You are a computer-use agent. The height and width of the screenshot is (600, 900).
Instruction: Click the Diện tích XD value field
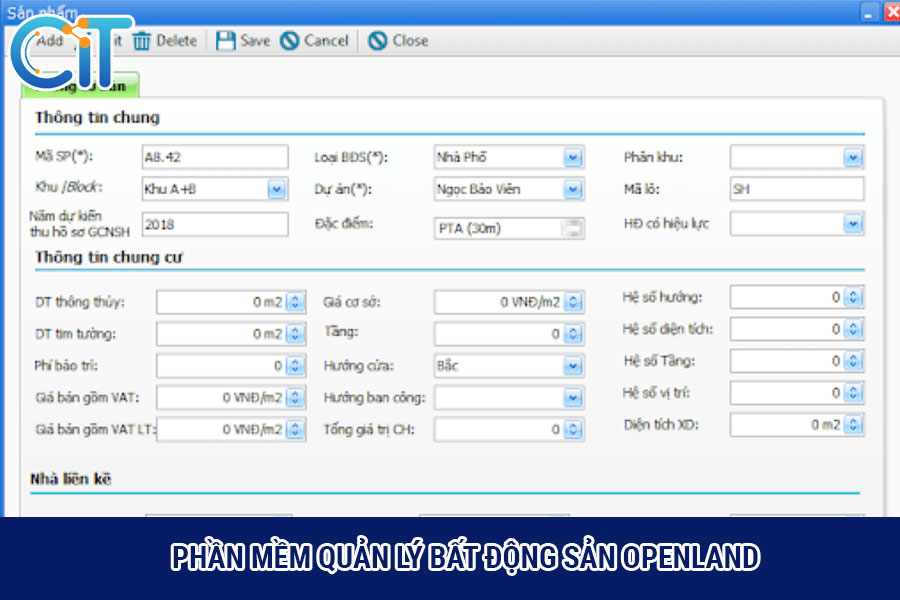pos(787,425)
